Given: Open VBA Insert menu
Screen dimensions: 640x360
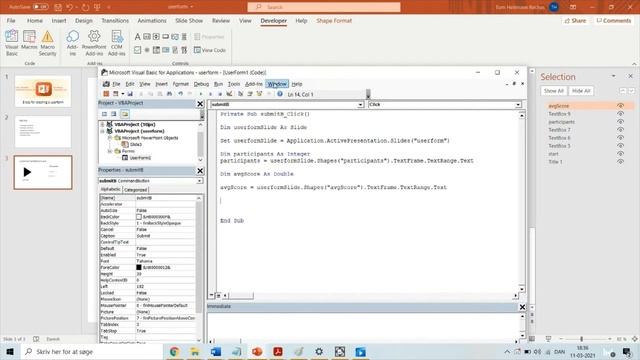Looking at the screenshot, I should (x=161, y=84).
